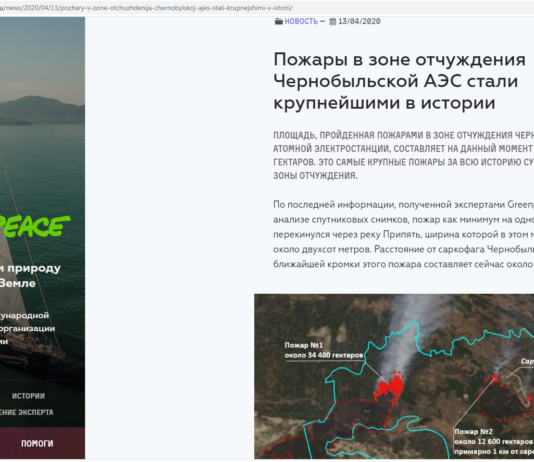Screen dimensions: 534x462
Task: Click the red fire hotspot under the smoke
Action: pos(390,387)
